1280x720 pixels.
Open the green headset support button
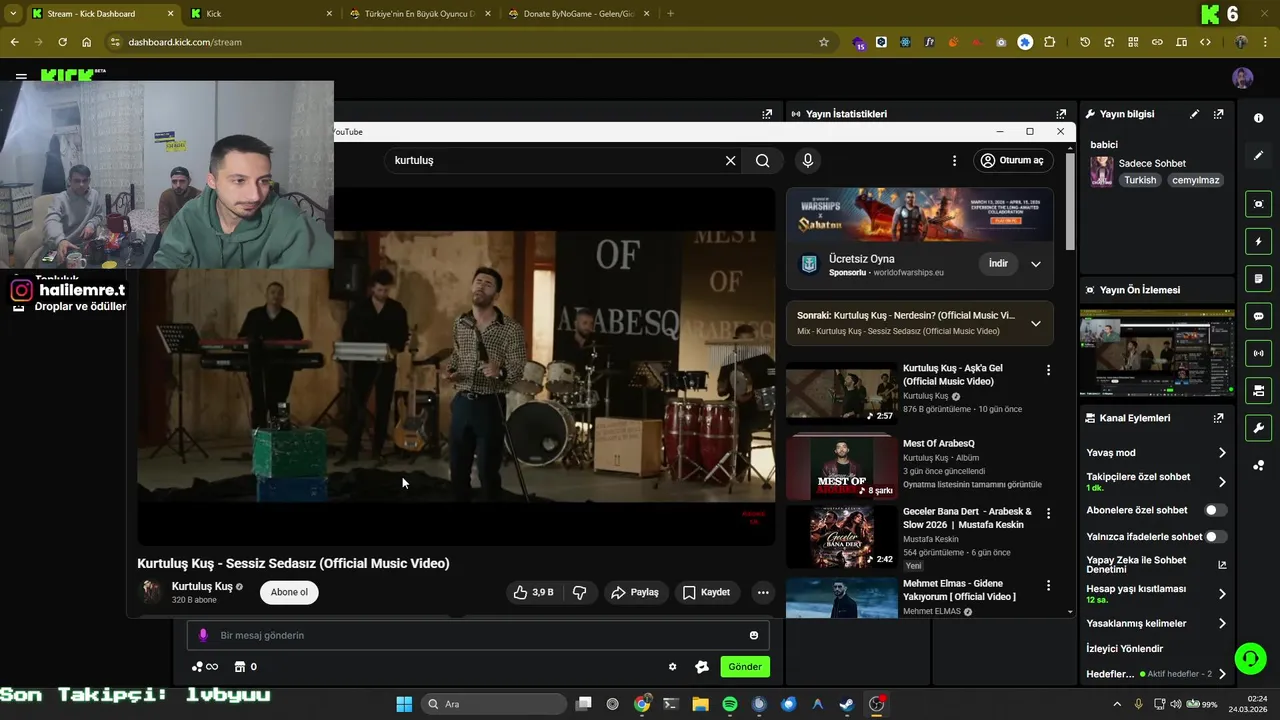click(1250, 658)
